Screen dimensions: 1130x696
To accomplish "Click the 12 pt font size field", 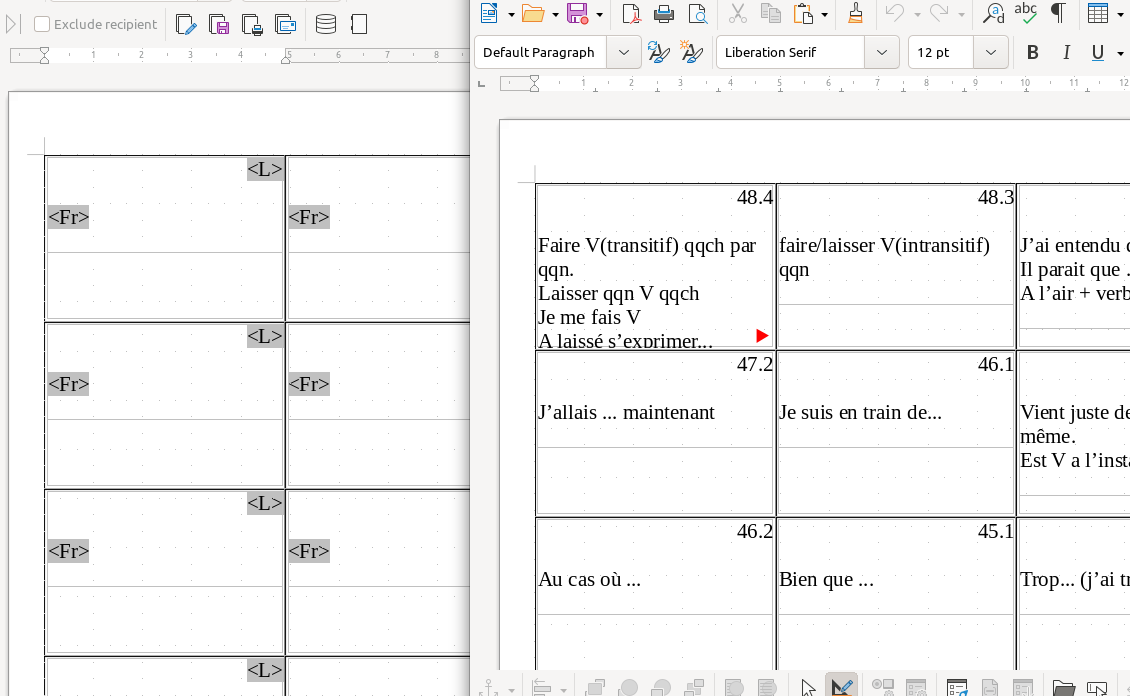I will click(941, 53).
